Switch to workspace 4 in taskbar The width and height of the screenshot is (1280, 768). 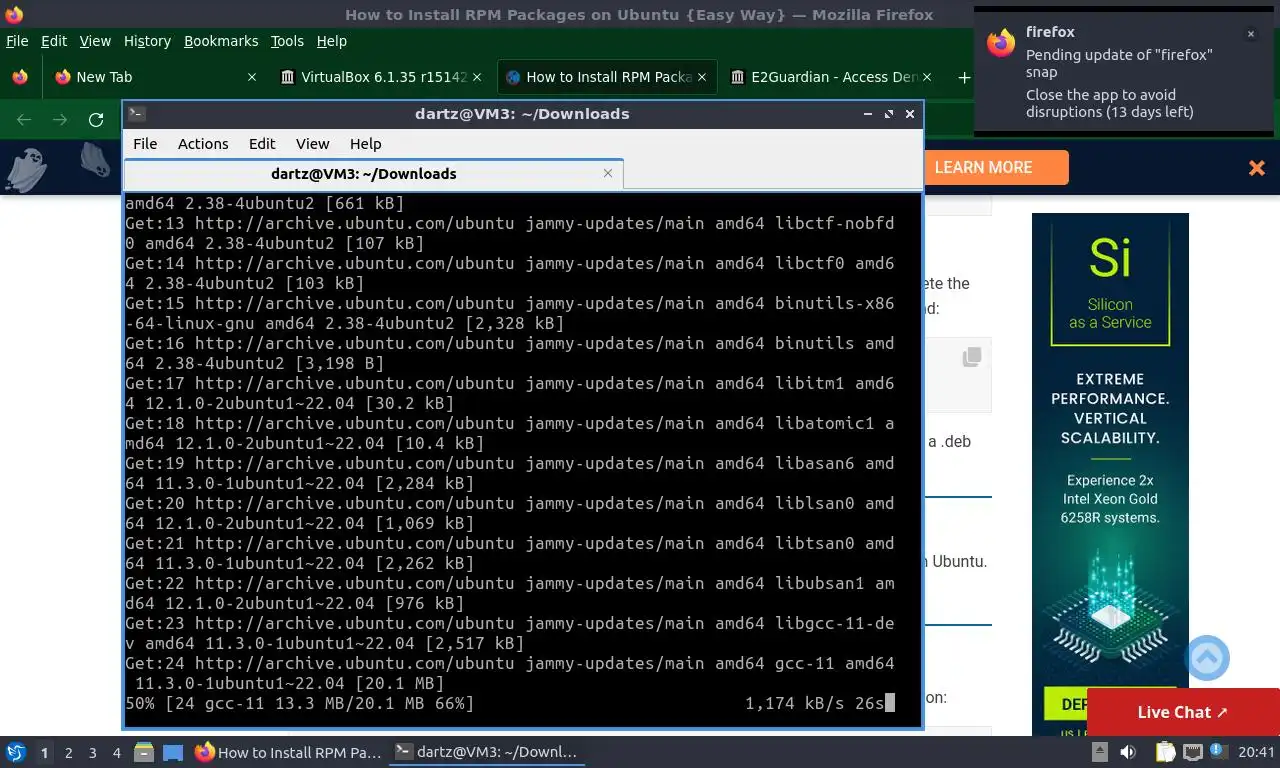click(x=116, y=752)
